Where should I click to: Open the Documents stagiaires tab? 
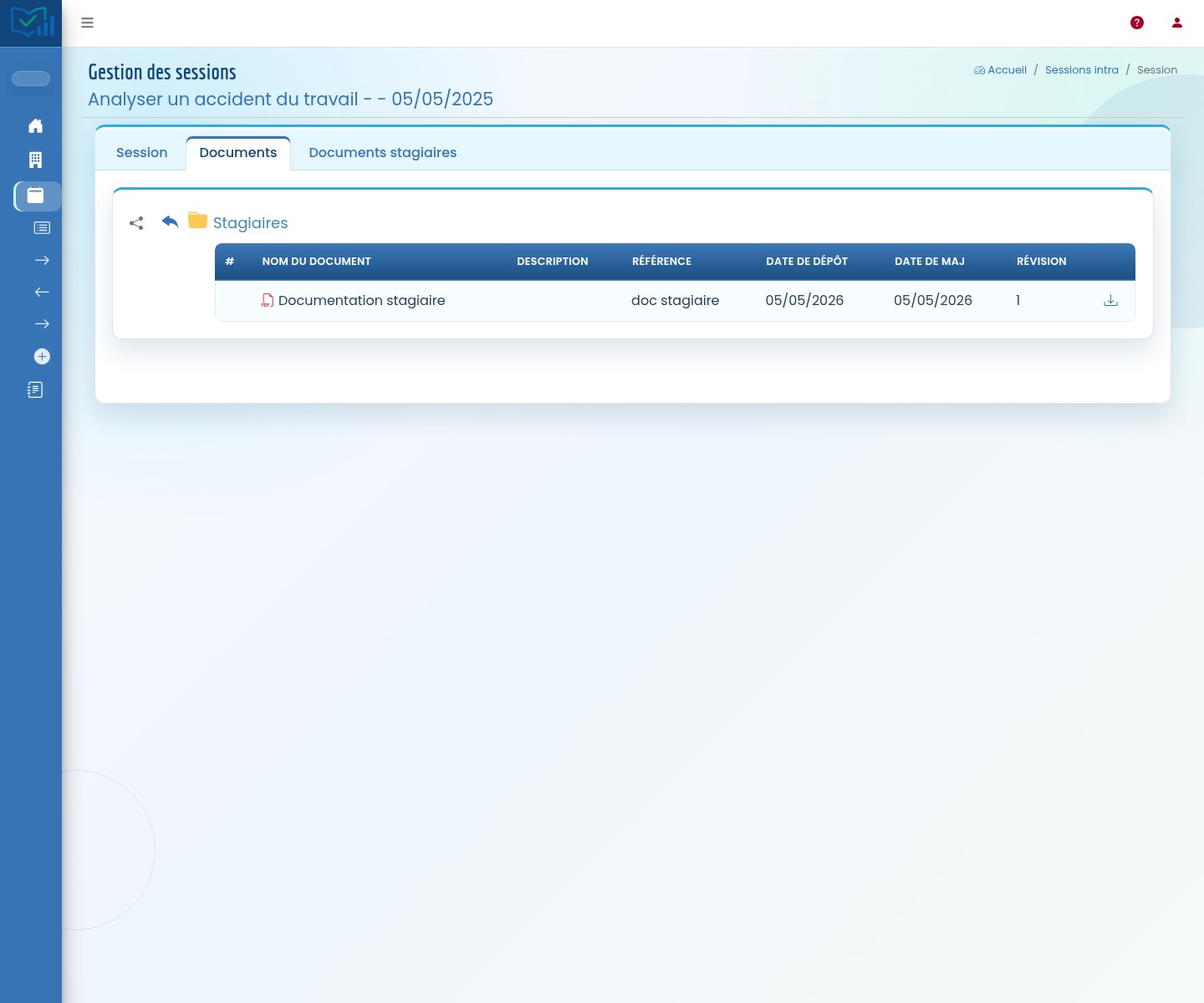383,153
